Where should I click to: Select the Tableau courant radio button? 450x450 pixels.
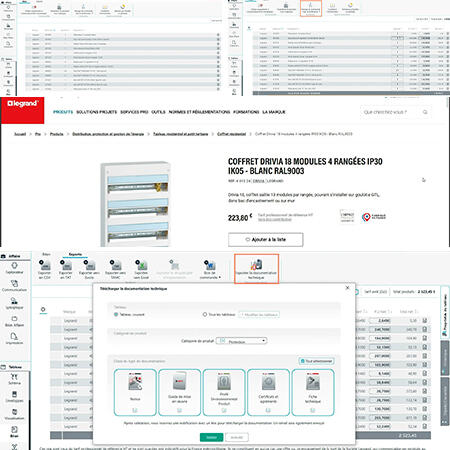(x=116, y=314)
